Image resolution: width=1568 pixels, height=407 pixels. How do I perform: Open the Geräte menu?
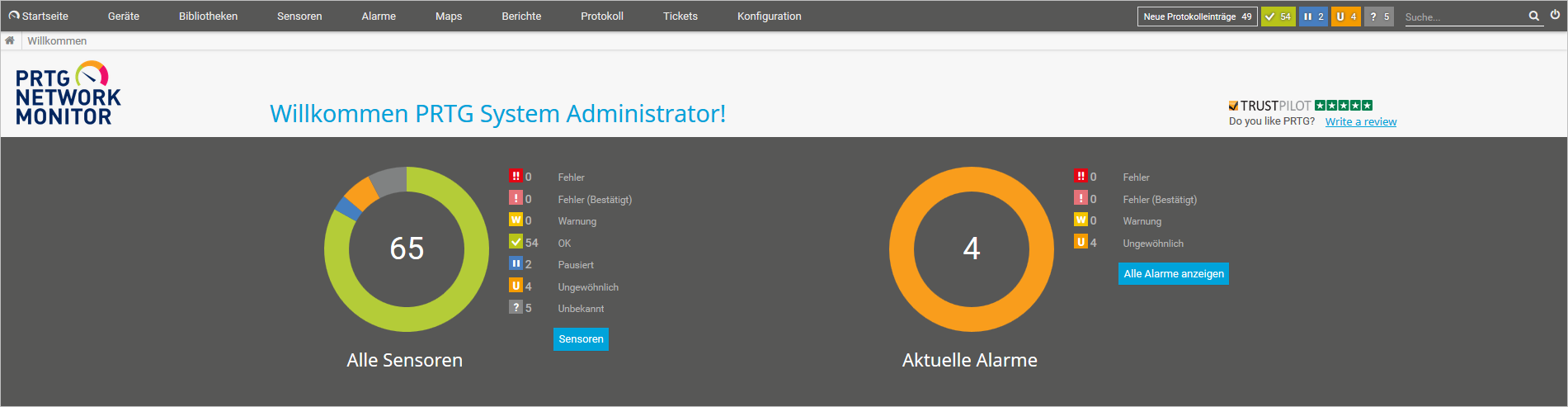click(124, 17)
